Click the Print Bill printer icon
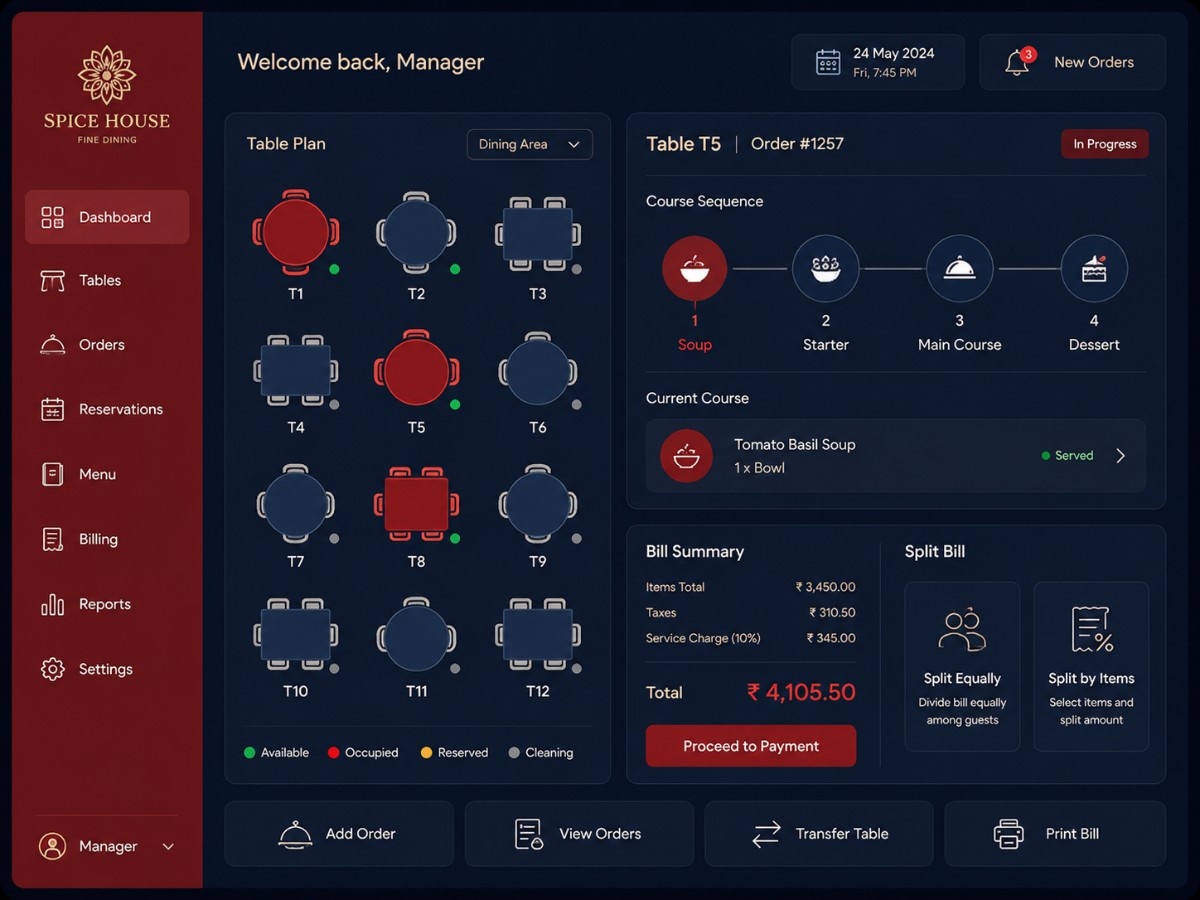 pos(1009,834)
